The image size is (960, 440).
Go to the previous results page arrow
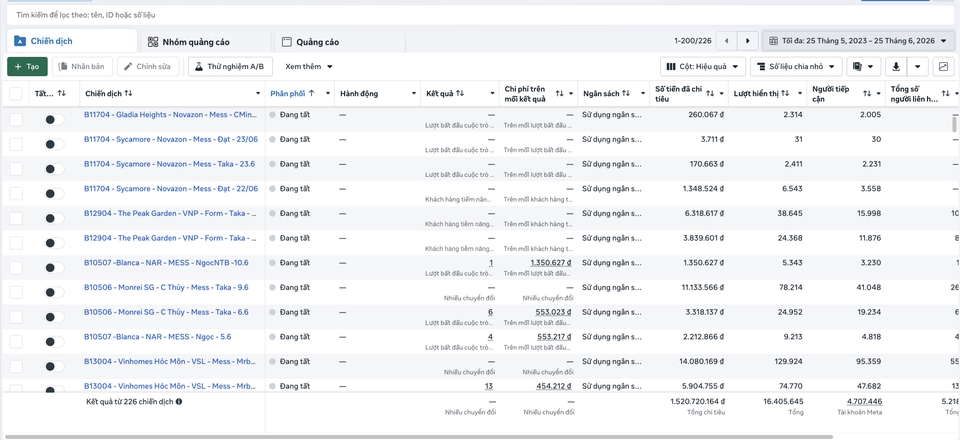[726, 41]
